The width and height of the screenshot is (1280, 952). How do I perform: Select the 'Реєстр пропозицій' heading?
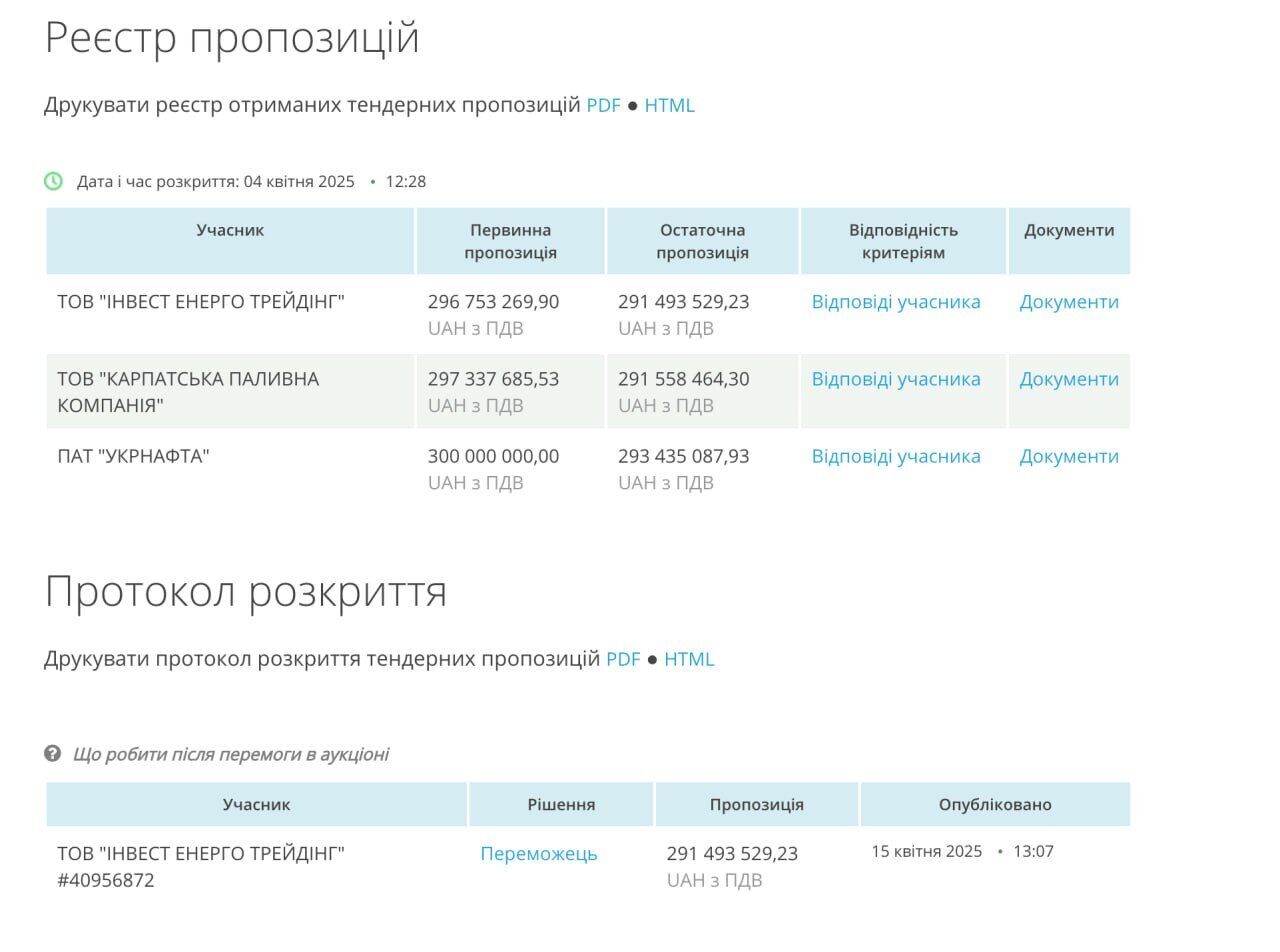[x=232, y=38]
